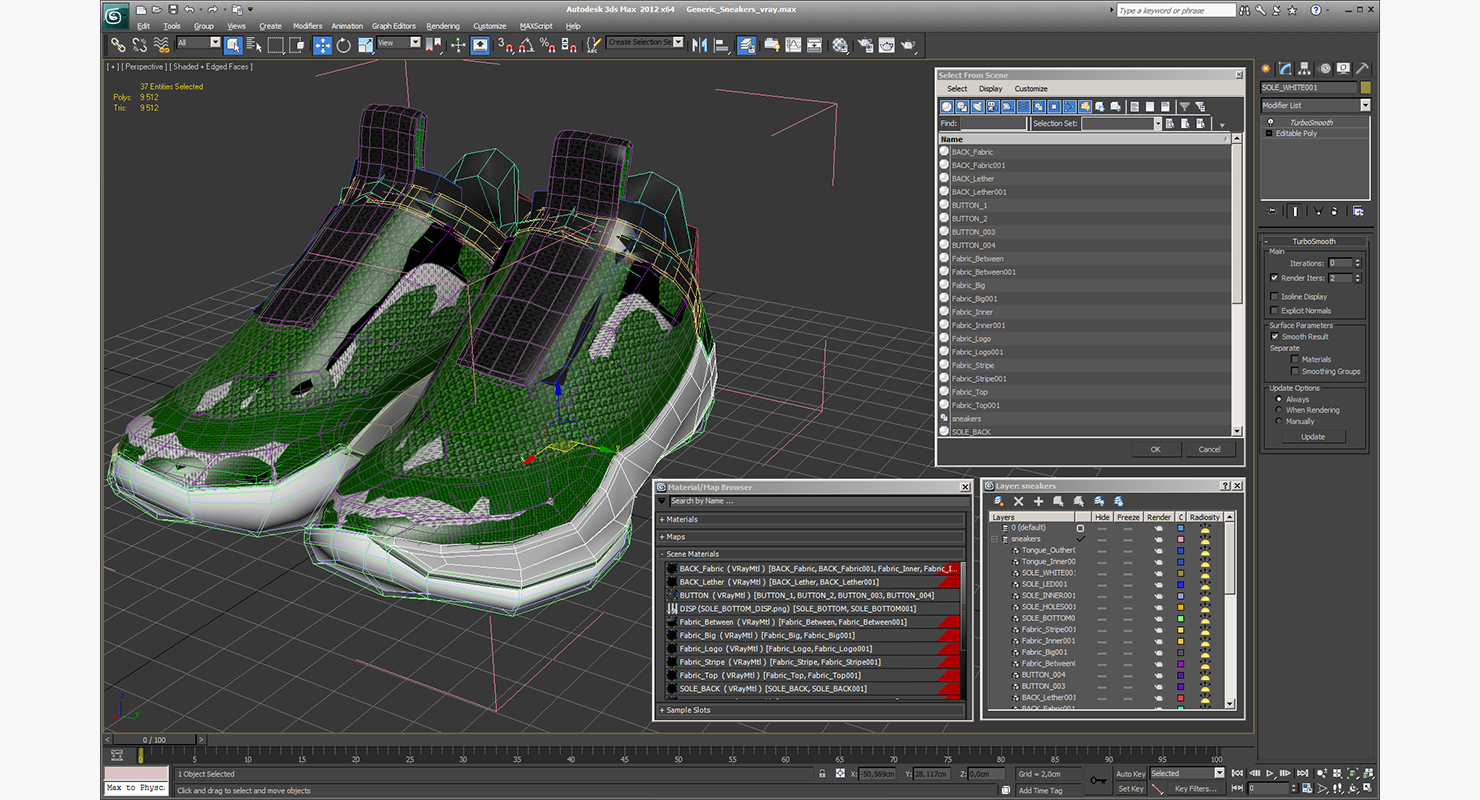Open the Graph Editors menu
This screenshot has height=800, width=1480.
[x=393, y=26]
